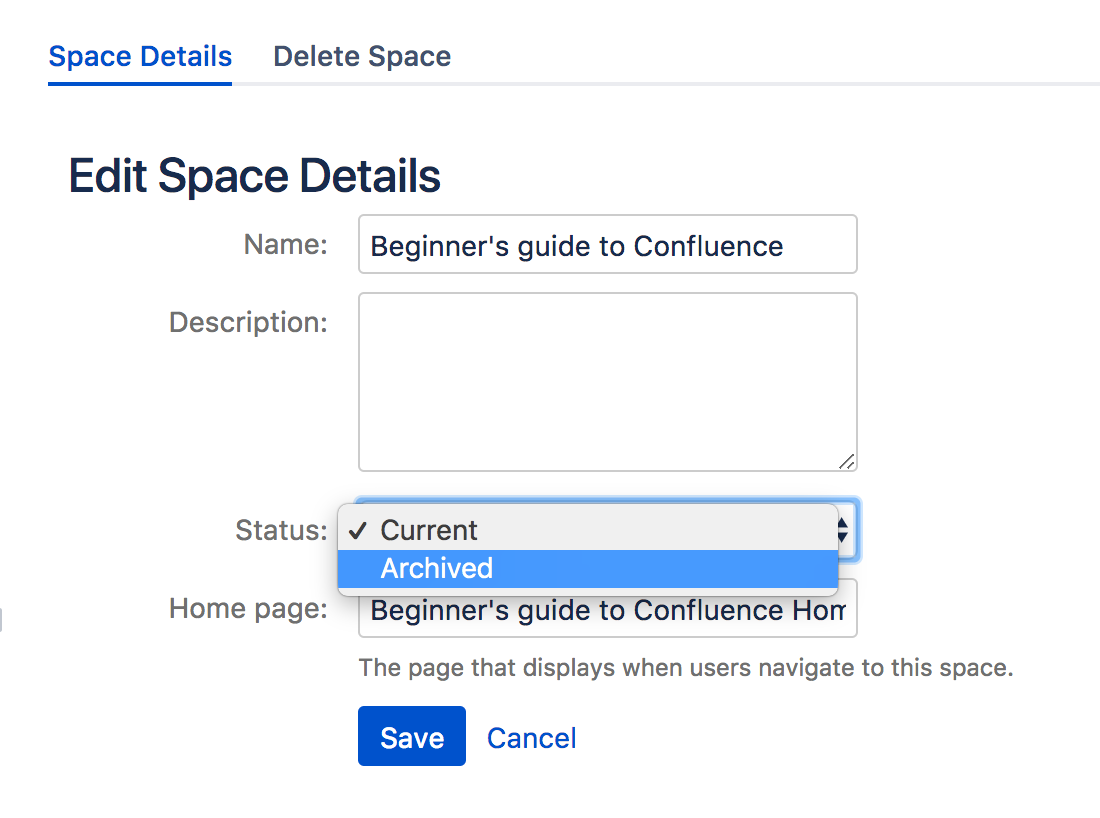Click the Cancel link
The width and height of the screenshot is (1100, 818).
point(531,738)
